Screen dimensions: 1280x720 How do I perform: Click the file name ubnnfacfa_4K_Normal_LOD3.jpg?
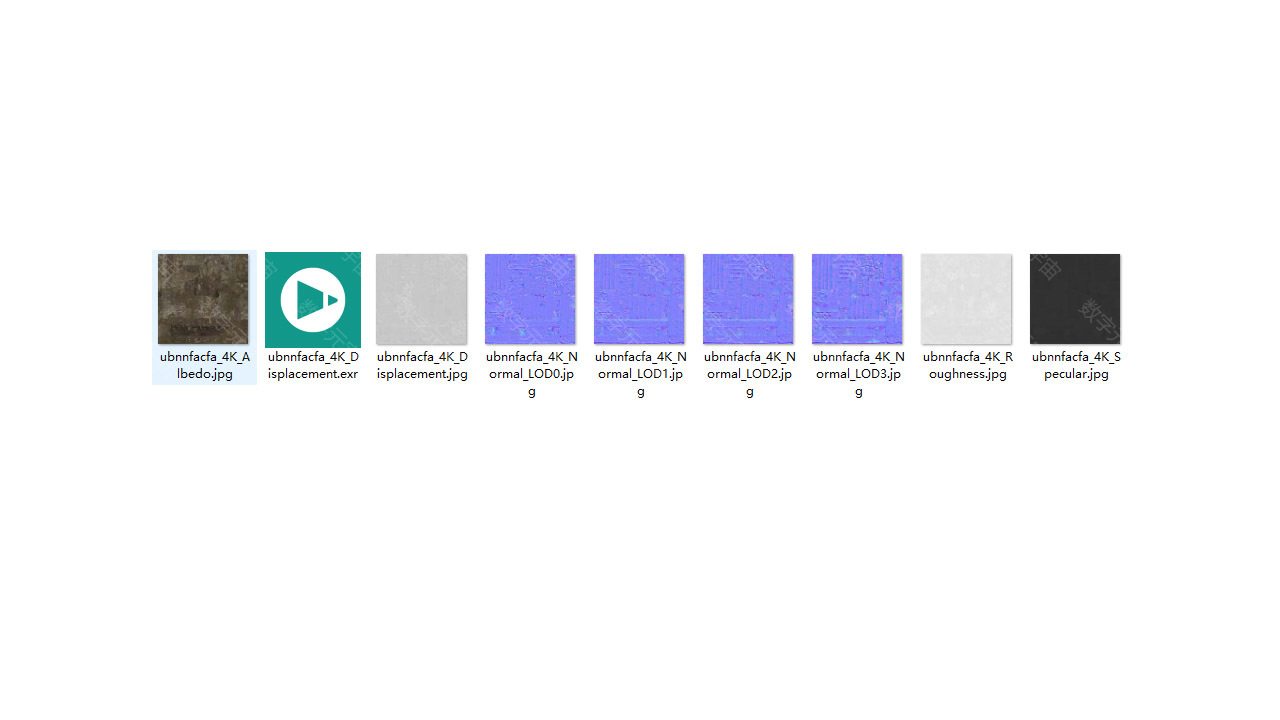click(x=858, y=374)
